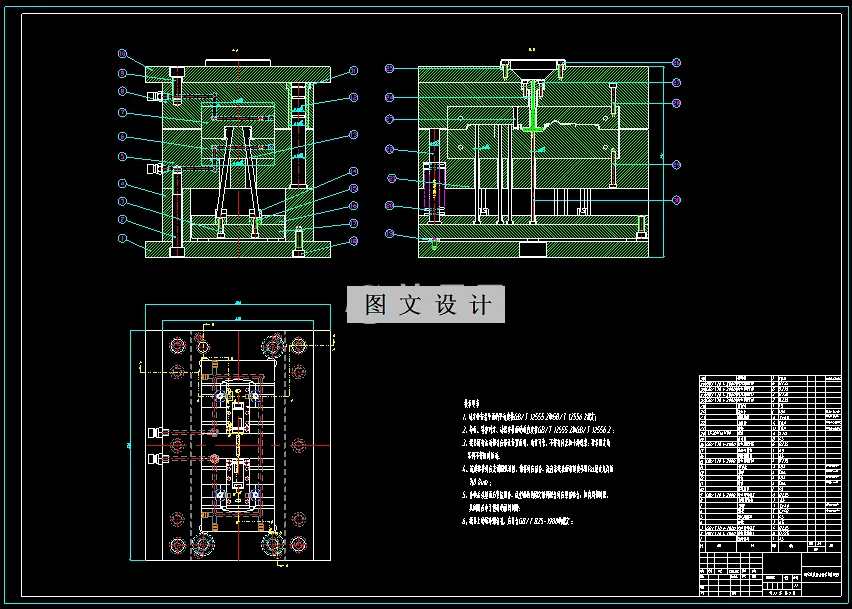Select part balloon number 18
This screenshot has height=609, width=852.
click(x=353, y=241)
